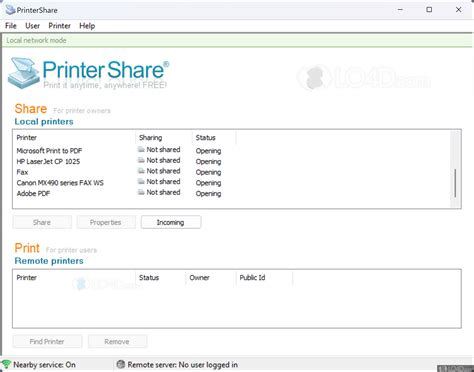The image size is (474, 372).
Task: Open the User menu
Action: click(x=32, y=26)
